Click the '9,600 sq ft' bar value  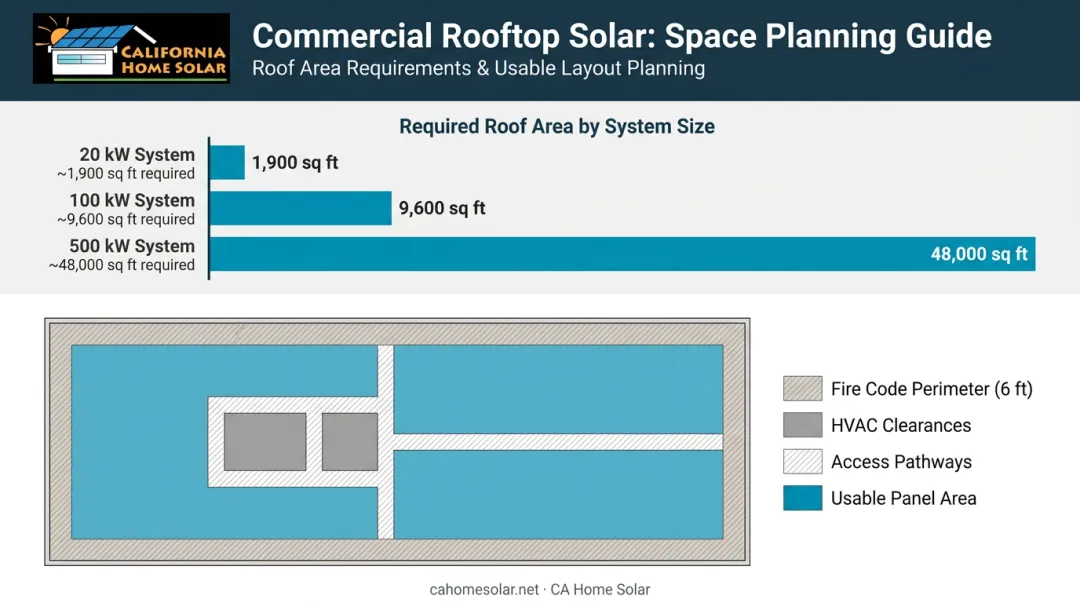click(x=442, y=208)
